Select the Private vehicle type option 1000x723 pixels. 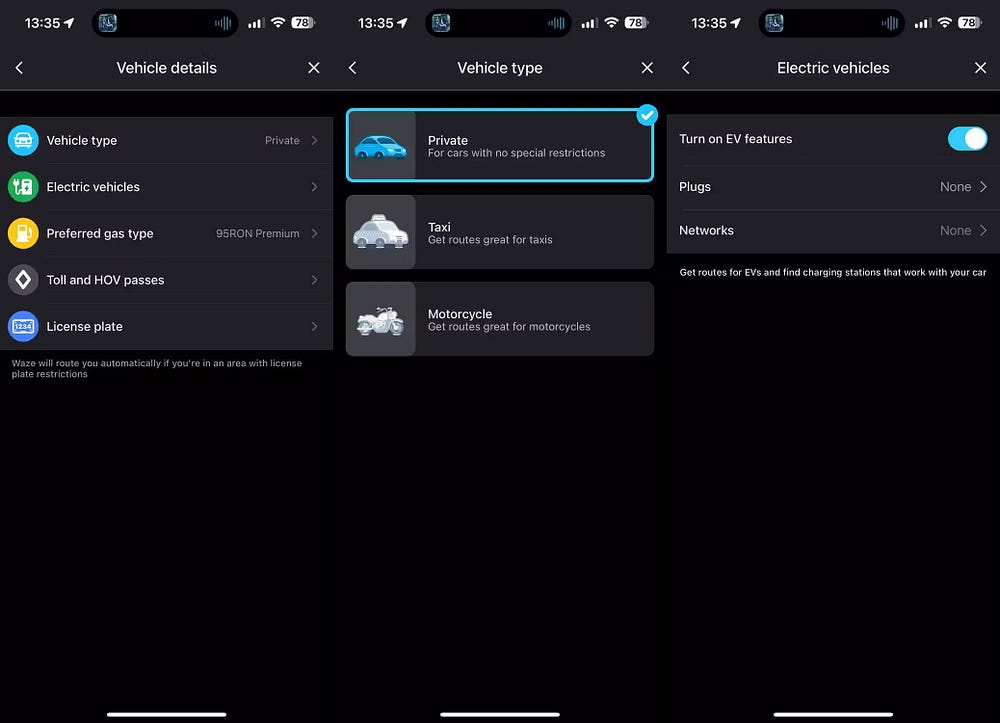point(500,146)
